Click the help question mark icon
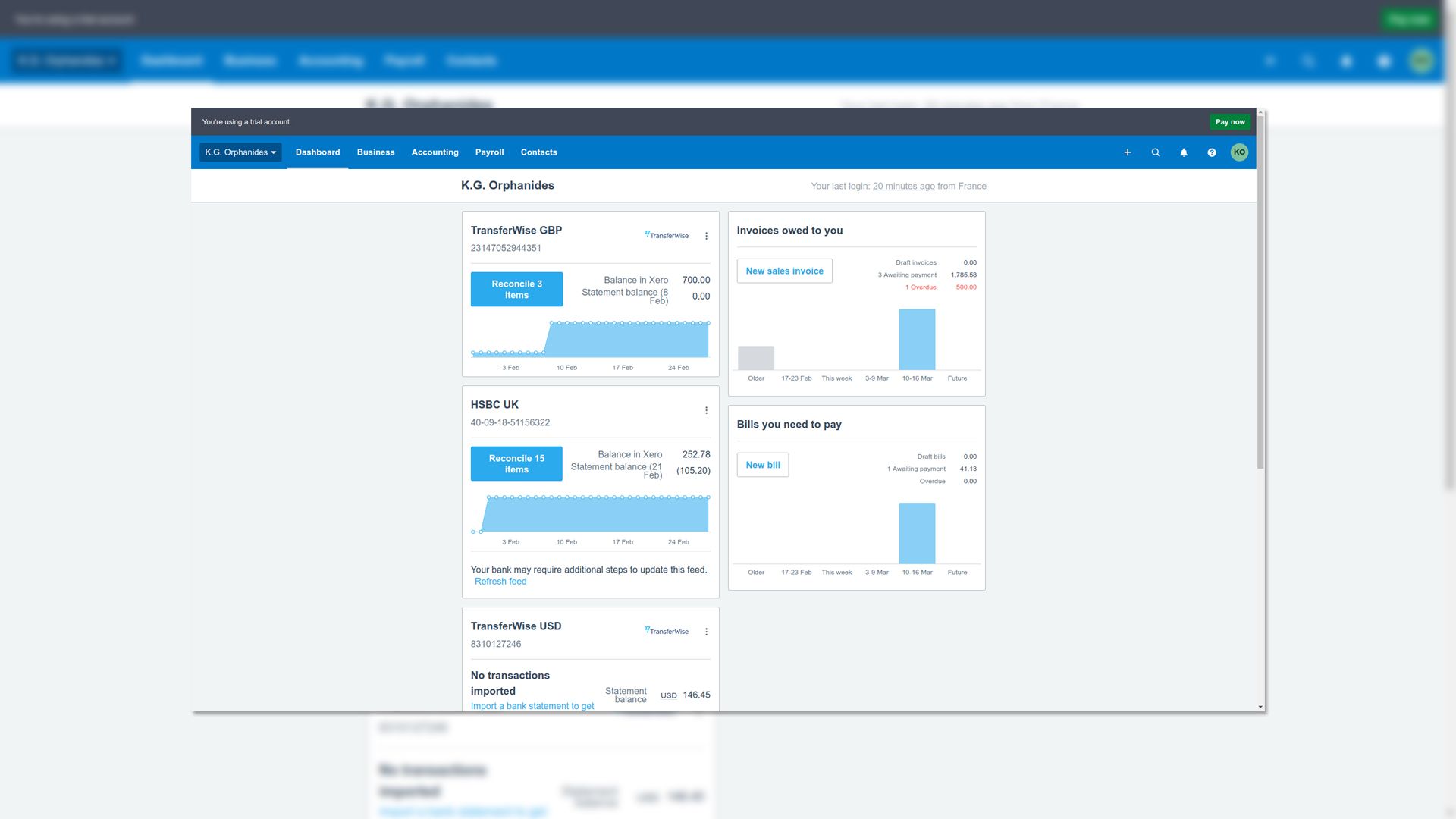 click(x=1212, y=152)
